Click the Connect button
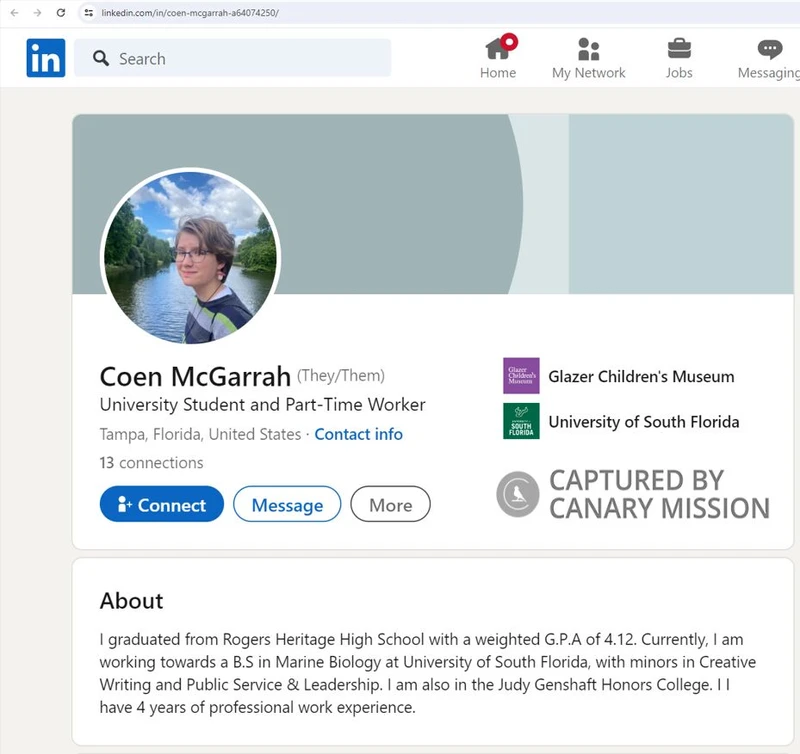 click(x=162, y=504)
